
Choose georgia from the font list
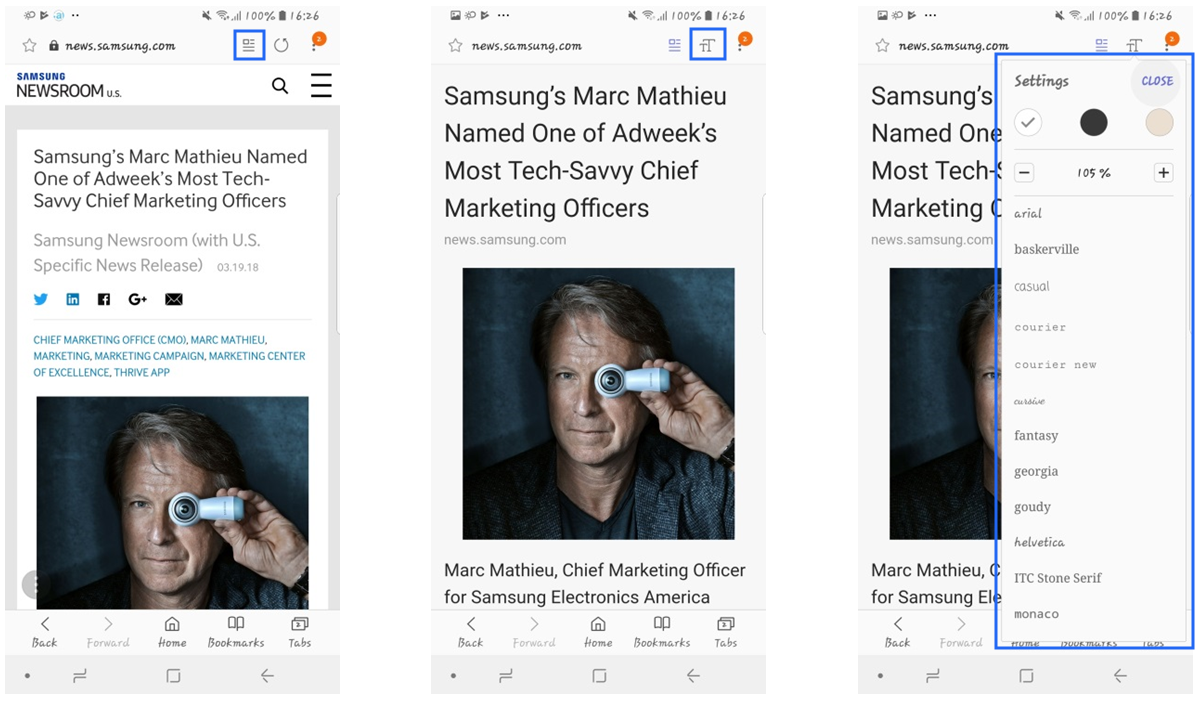pos(1036,471)
